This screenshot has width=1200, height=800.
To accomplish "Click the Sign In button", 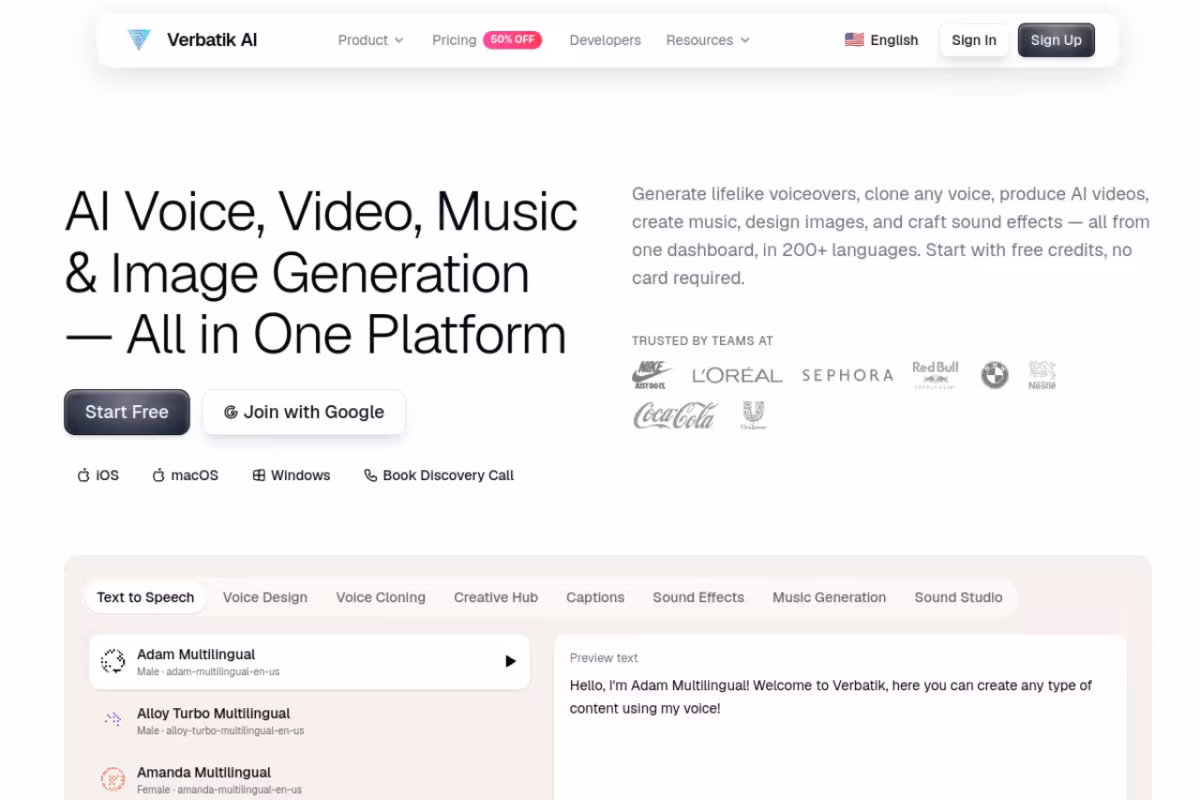I will tap(974, 40).
